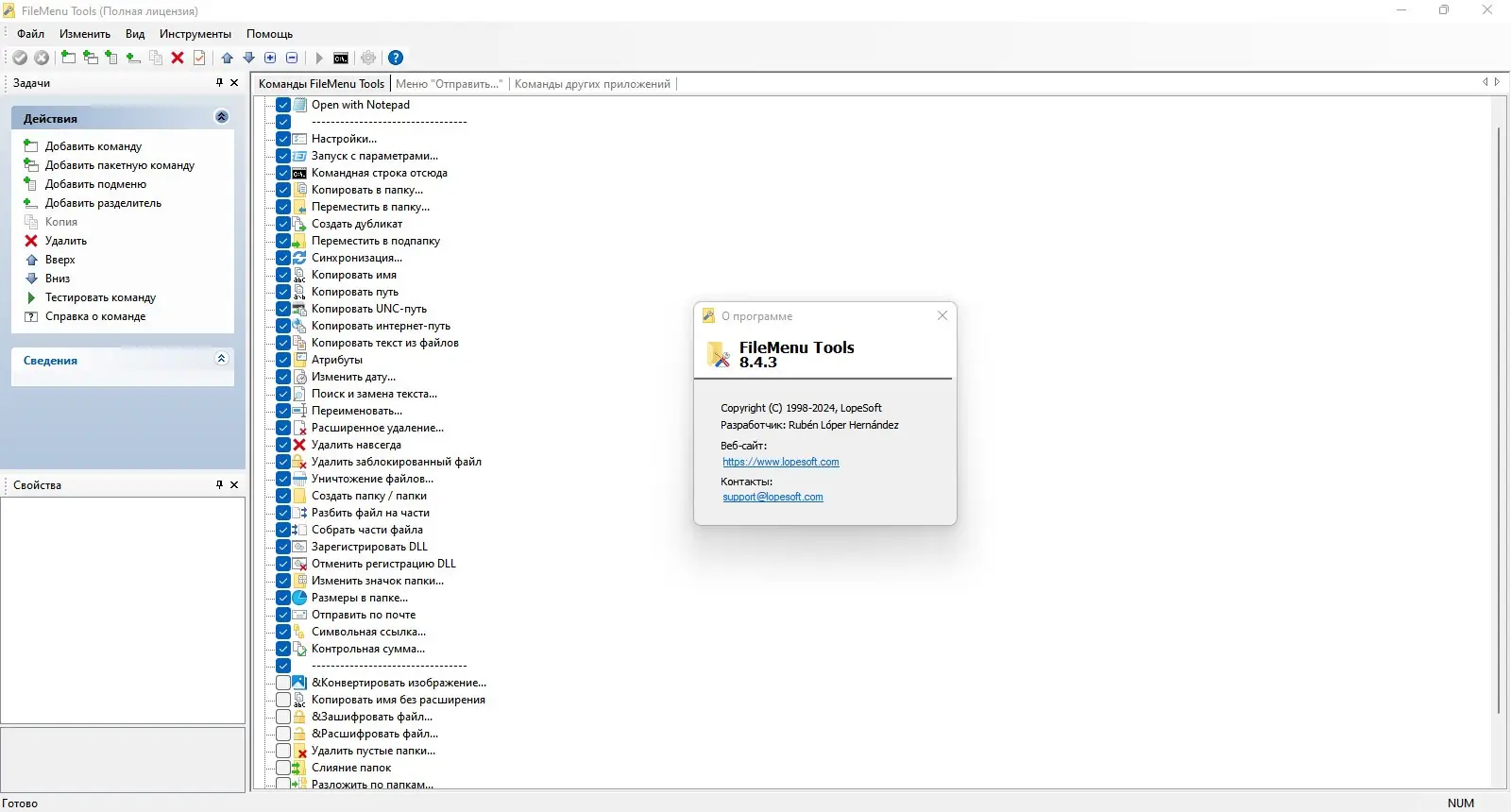This screenshot has height=812, width=1511.
Task: Collapse the Сведения section chevron
Action: (x=222, y=359)
